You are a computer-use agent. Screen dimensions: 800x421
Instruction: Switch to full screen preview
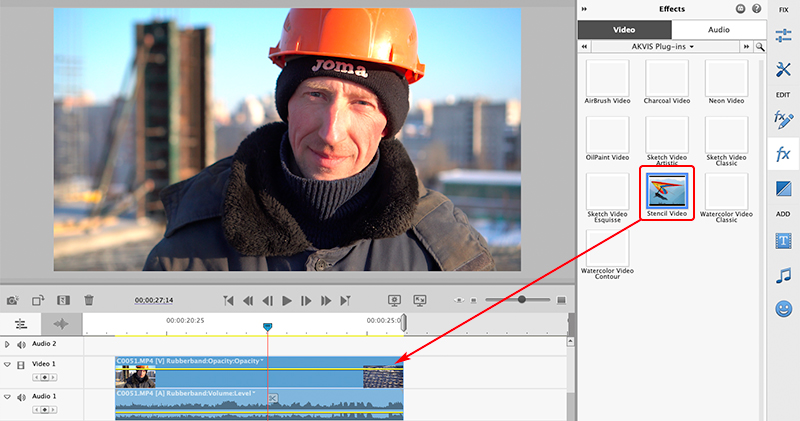click(x=420, y=300)
